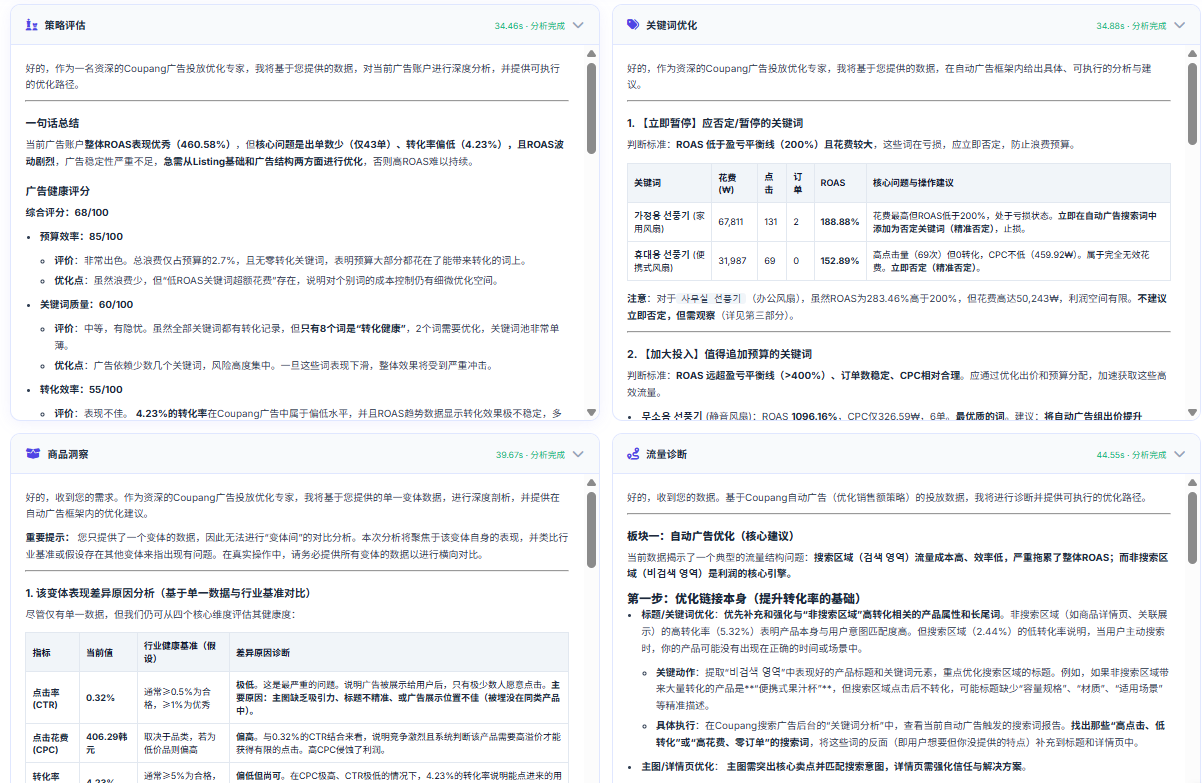Click the 가정용 선풍기 keyword row cell
1202x783 pixels.
pos(669,221)
